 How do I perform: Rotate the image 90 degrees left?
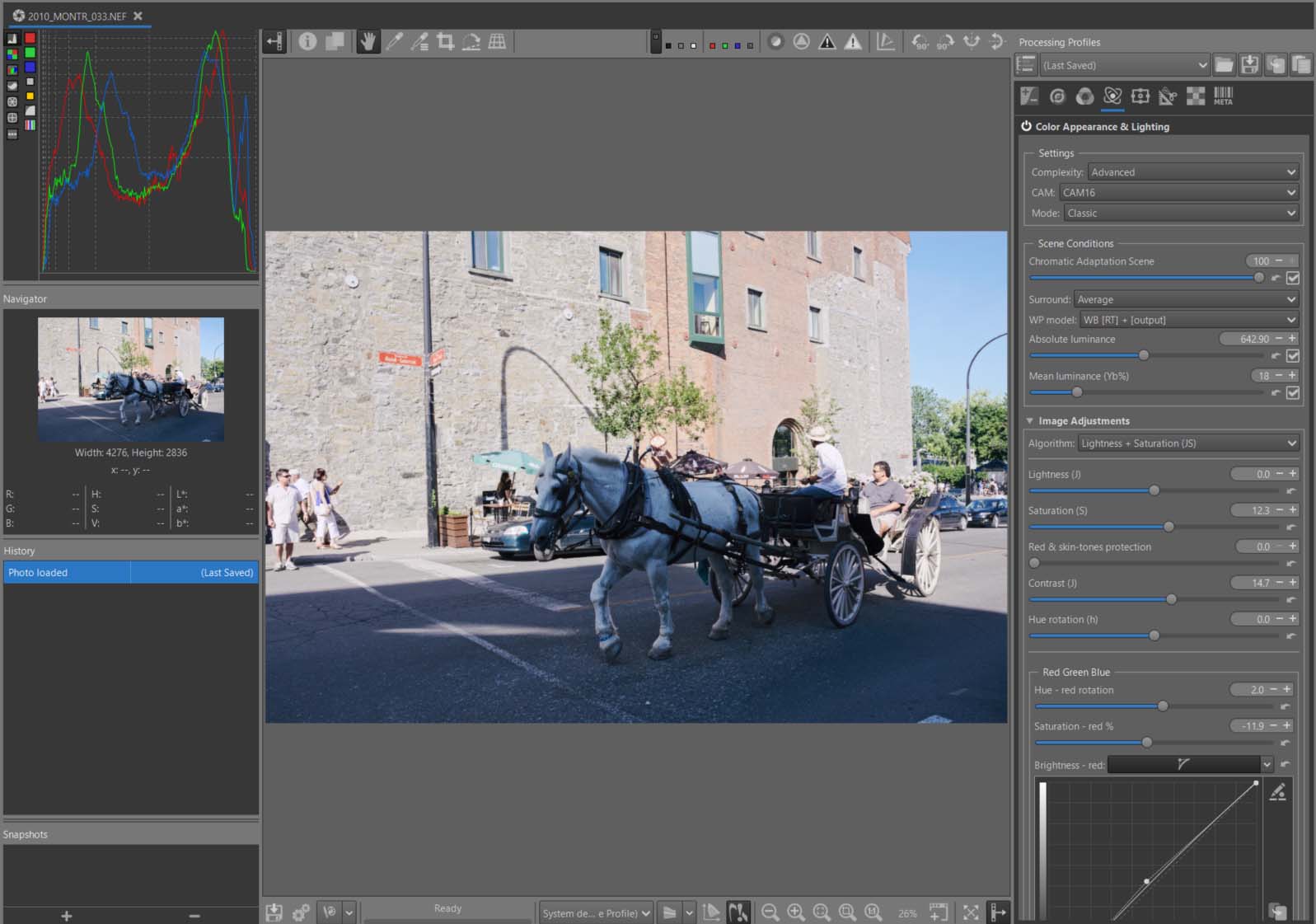tap(920, 41)
